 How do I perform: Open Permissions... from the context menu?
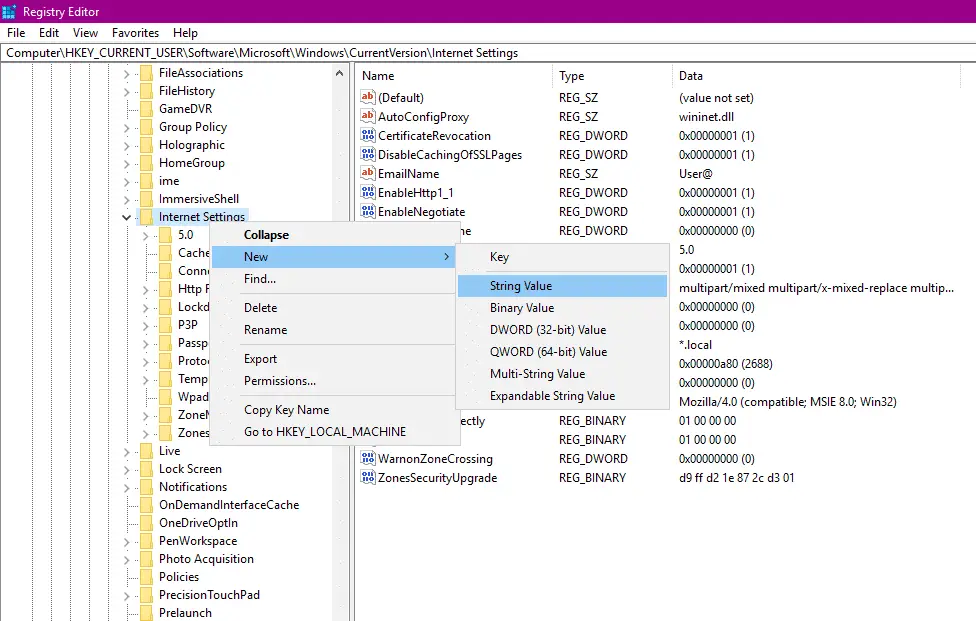(x=334, y=381)
